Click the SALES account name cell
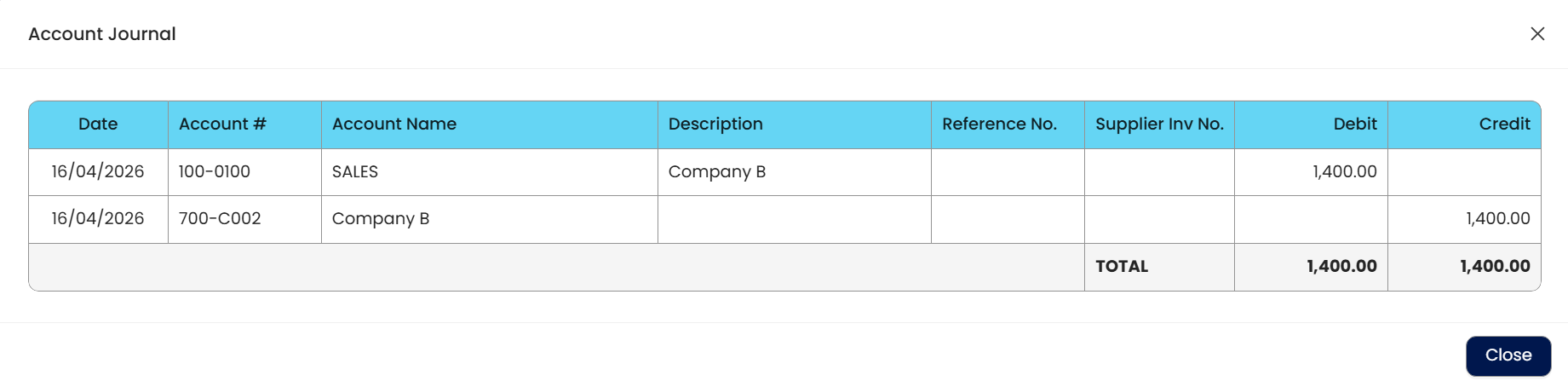Image resolution: width=1568 pixels, height=387 pixels. pos(355,172)
